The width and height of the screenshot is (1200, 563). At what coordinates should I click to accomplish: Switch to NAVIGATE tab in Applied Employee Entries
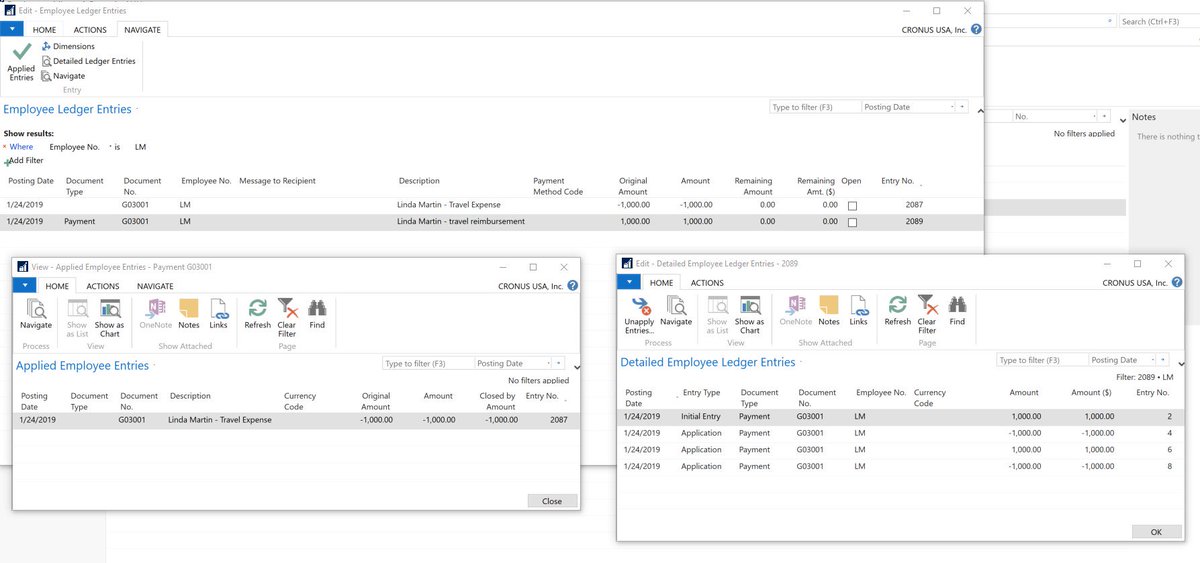[x=154, y=286]
